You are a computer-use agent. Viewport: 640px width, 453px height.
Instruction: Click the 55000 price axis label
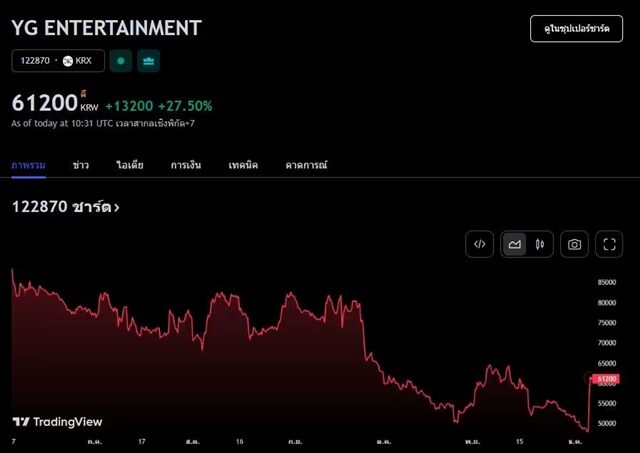pyautogui.click(x=607, y=403)
